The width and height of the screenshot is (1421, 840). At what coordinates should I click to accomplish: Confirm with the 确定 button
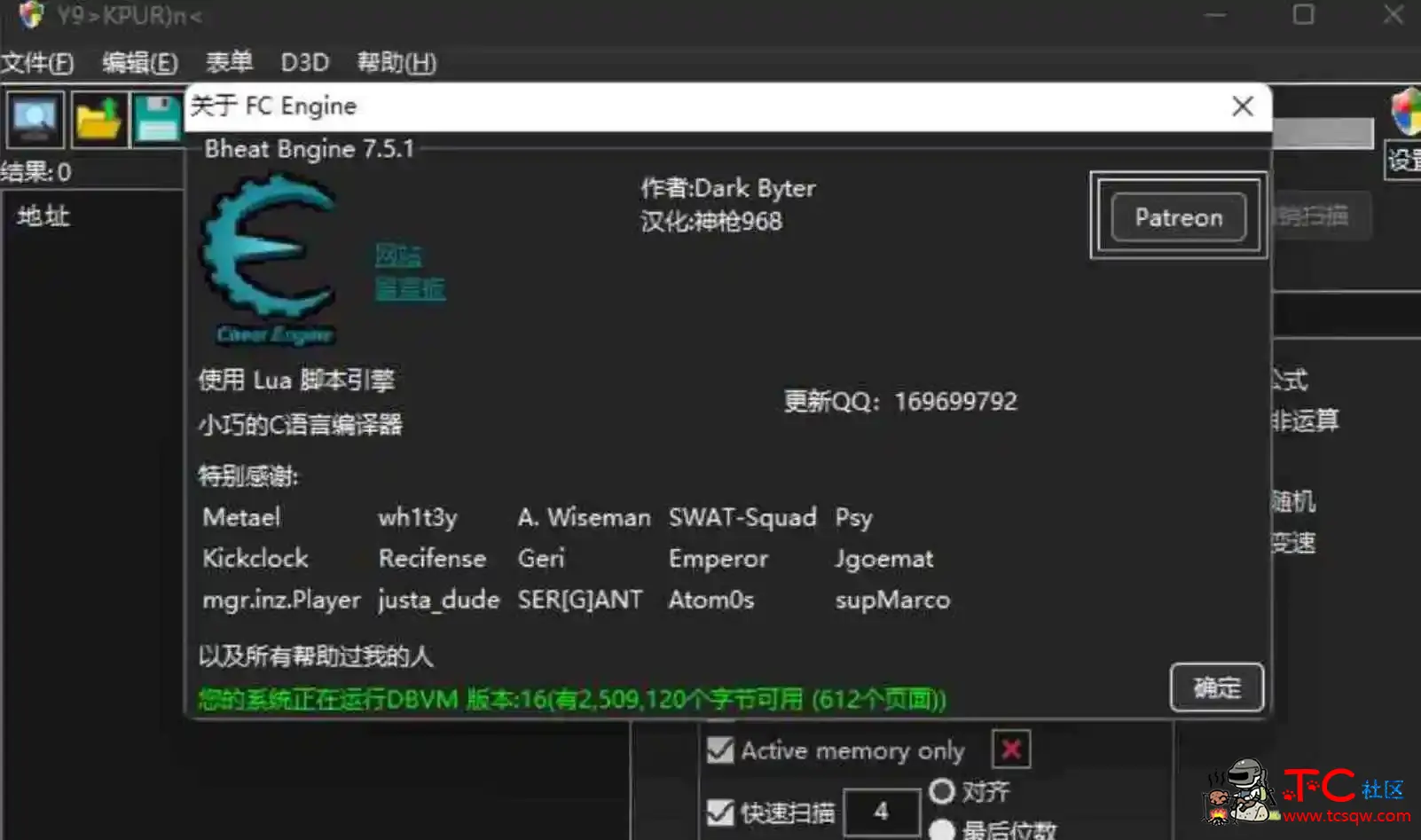1216,687
